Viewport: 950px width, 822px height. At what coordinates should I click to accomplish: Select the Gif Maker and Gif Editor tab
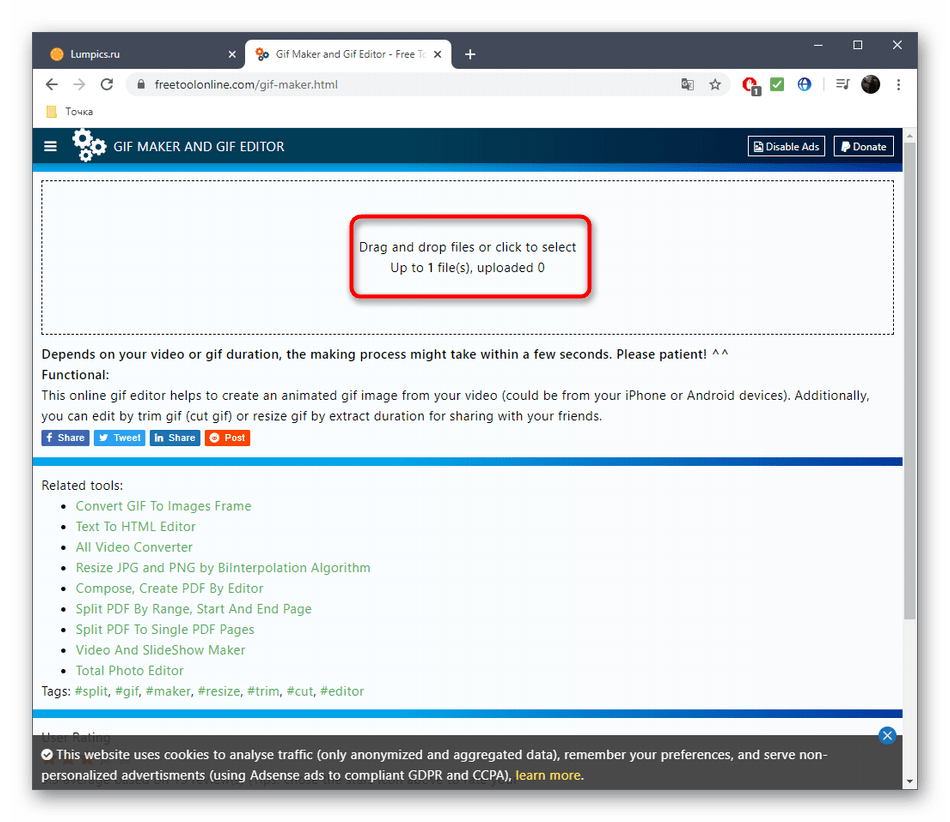pyautogui.click(x=348, y=55)
